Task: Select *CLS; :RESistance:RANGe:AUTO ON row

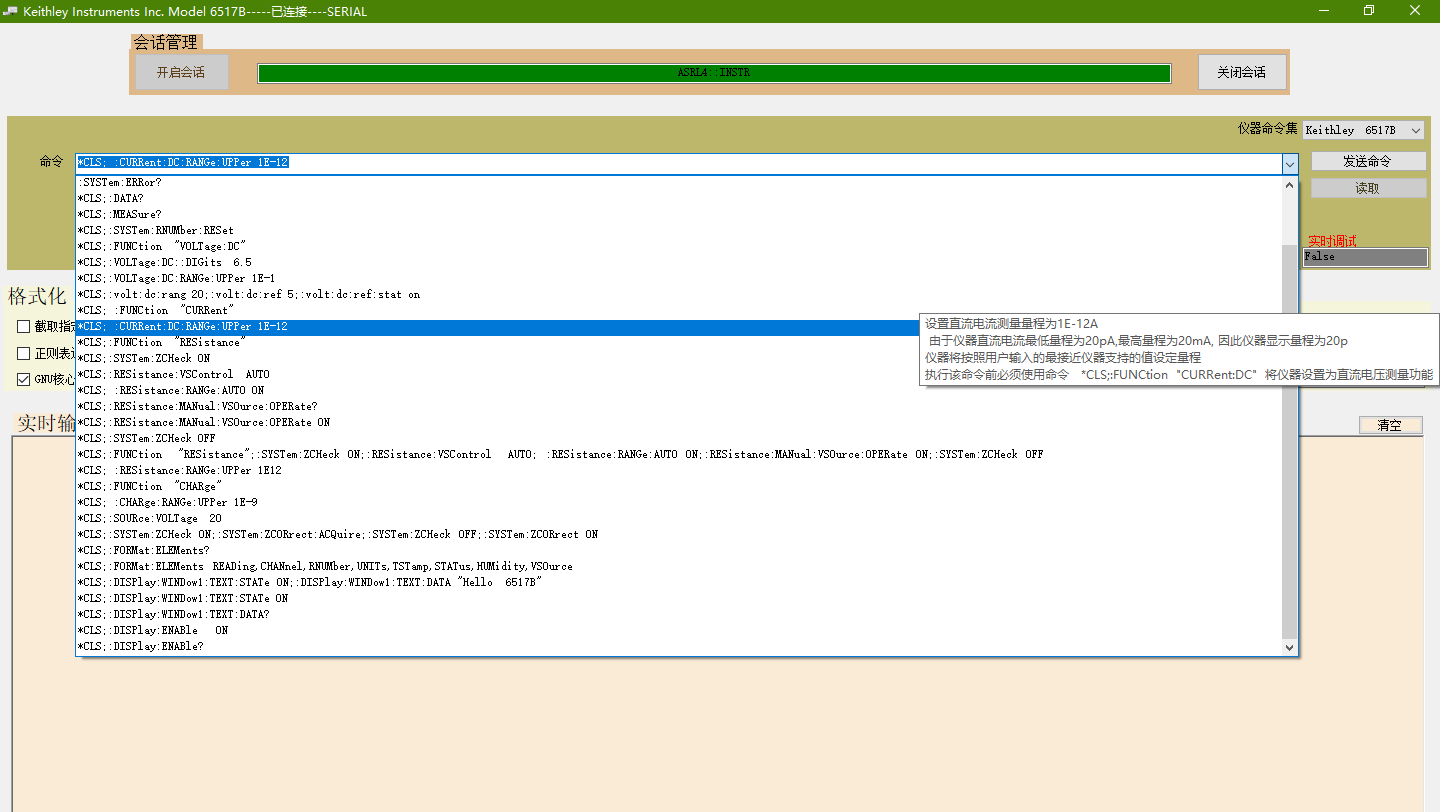Action: pos(679,390)
